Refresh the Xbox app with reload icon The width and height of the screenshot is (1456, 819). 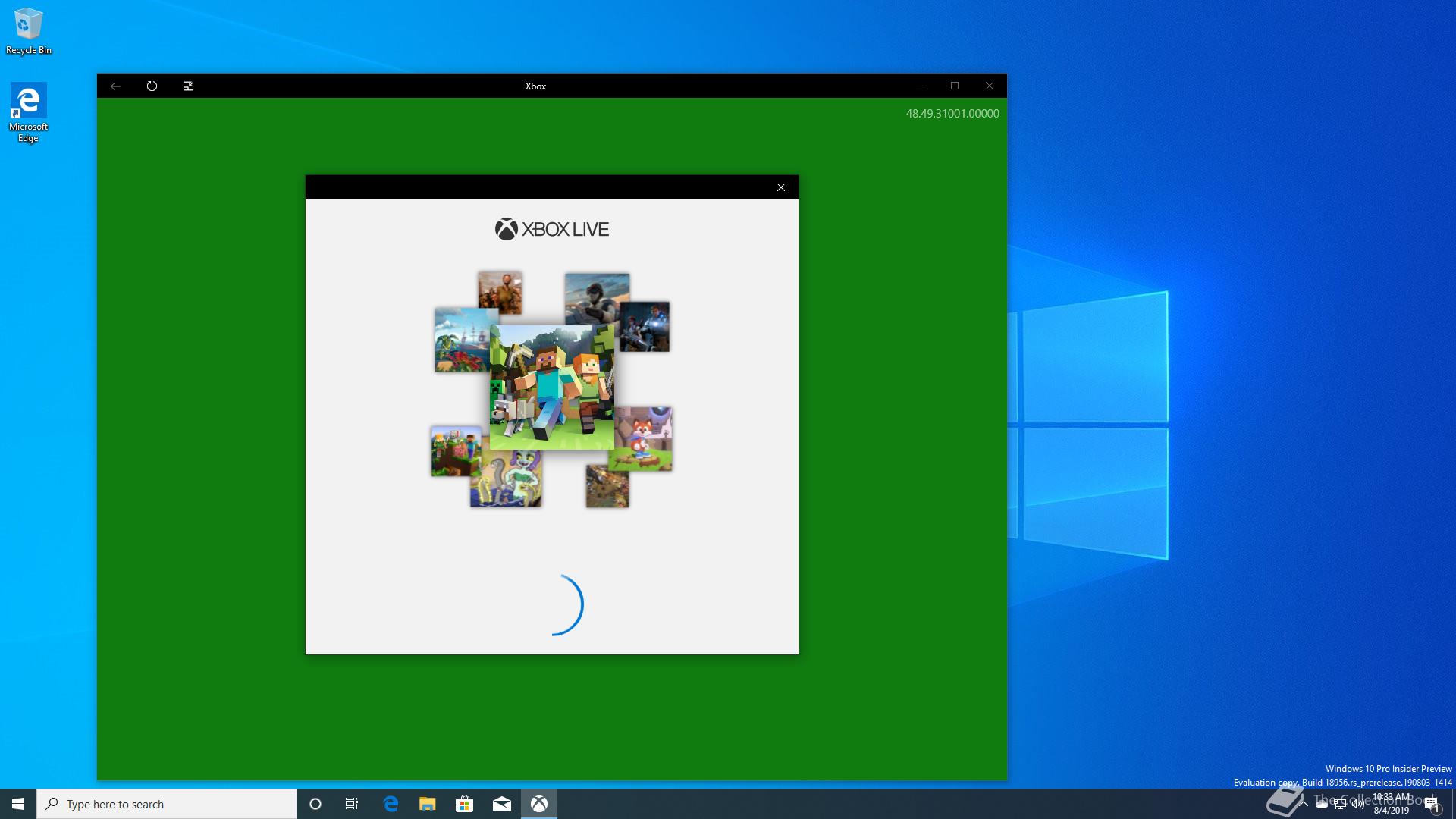pos(152,86)
